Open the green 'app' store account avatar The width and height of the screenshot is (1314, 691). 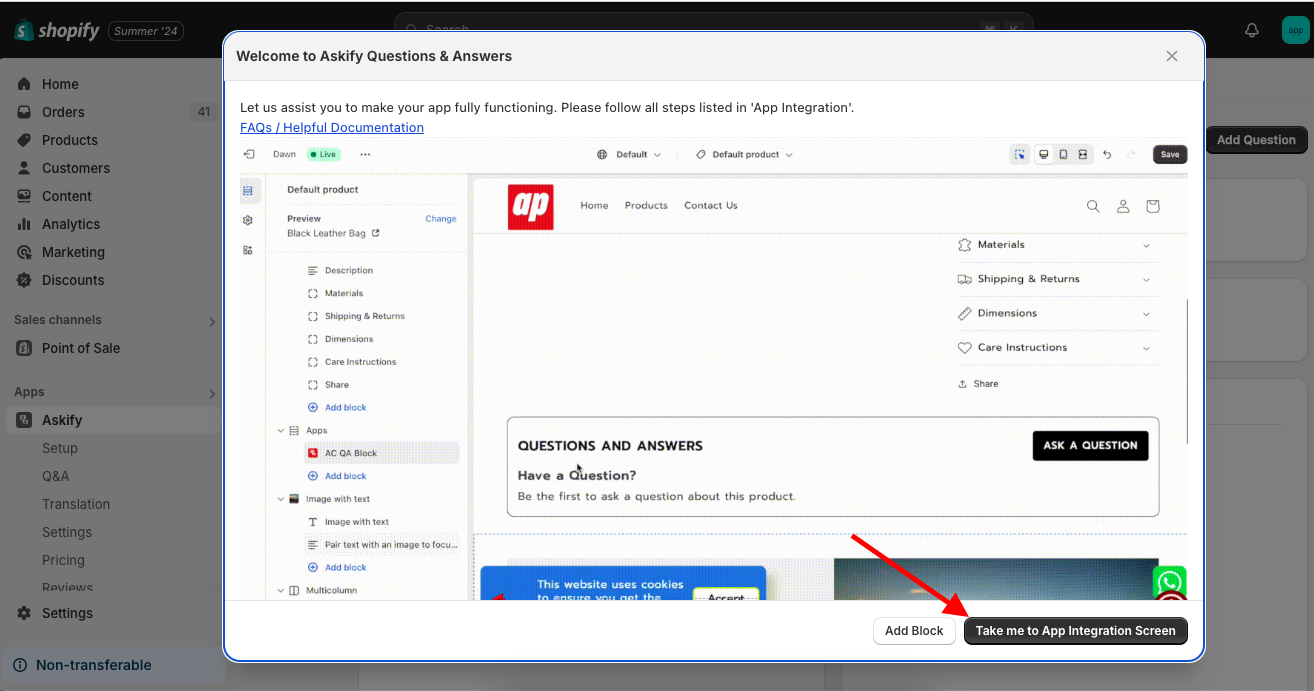(x=1295, y=30)
